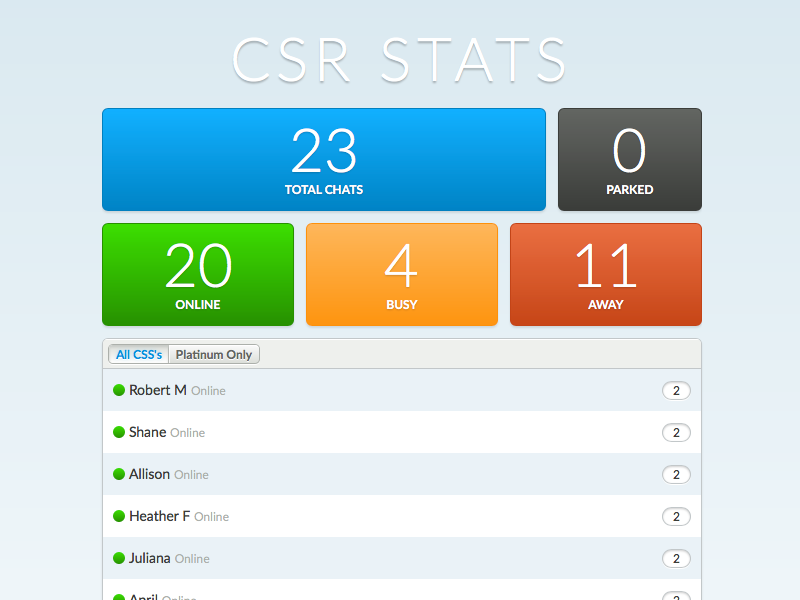Click the badge next to Heather F
This screenshot has height=600, width=800.
point(676,516)
